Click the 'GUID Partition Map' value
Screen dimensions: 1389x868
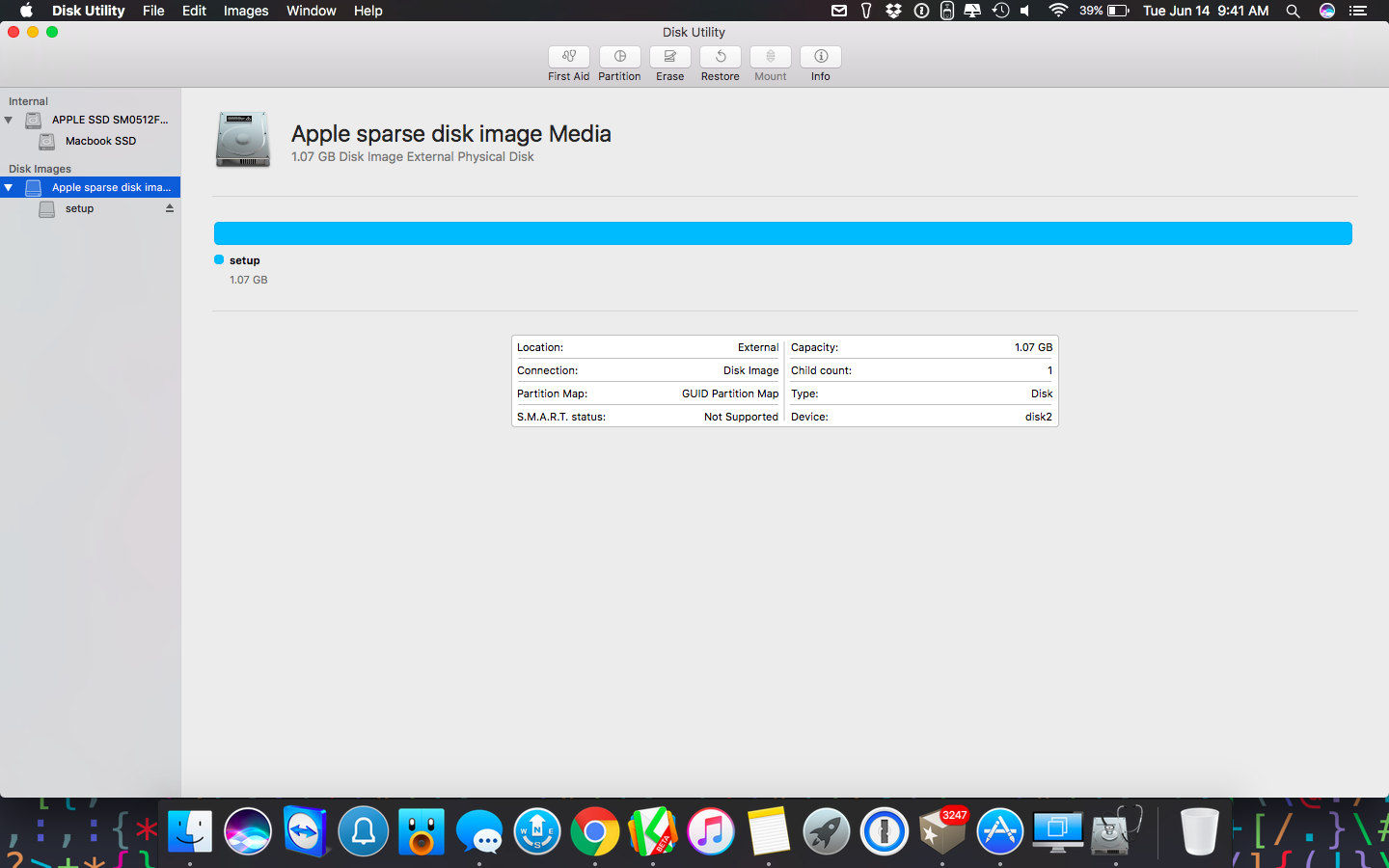coord(730,393)
